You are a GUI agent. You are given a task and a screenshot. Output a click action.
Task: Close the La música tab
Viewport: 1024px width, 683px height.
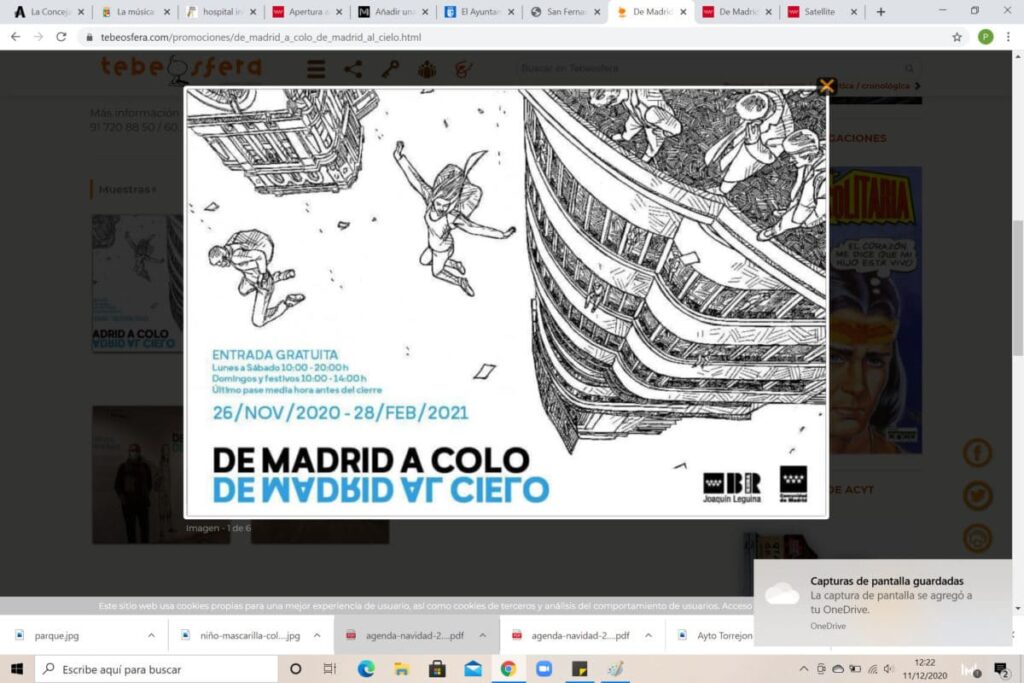point(167,12)
